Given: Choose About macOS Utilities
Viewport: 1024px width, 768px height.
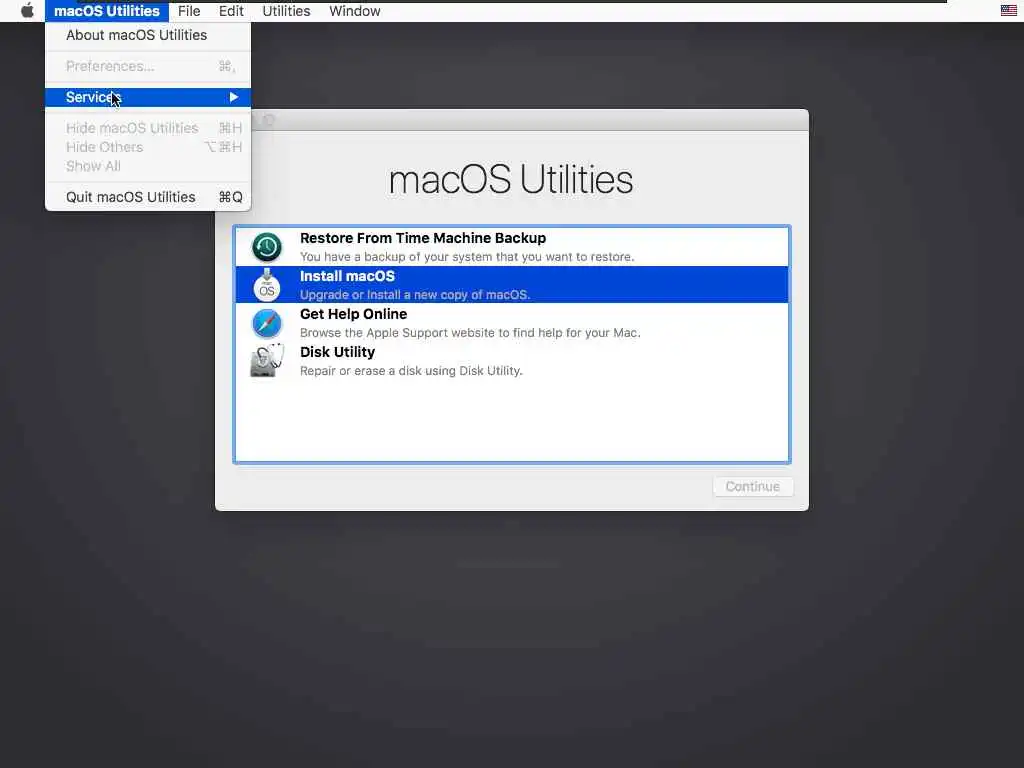Looking at the screenshot, I should coord(148,35).
